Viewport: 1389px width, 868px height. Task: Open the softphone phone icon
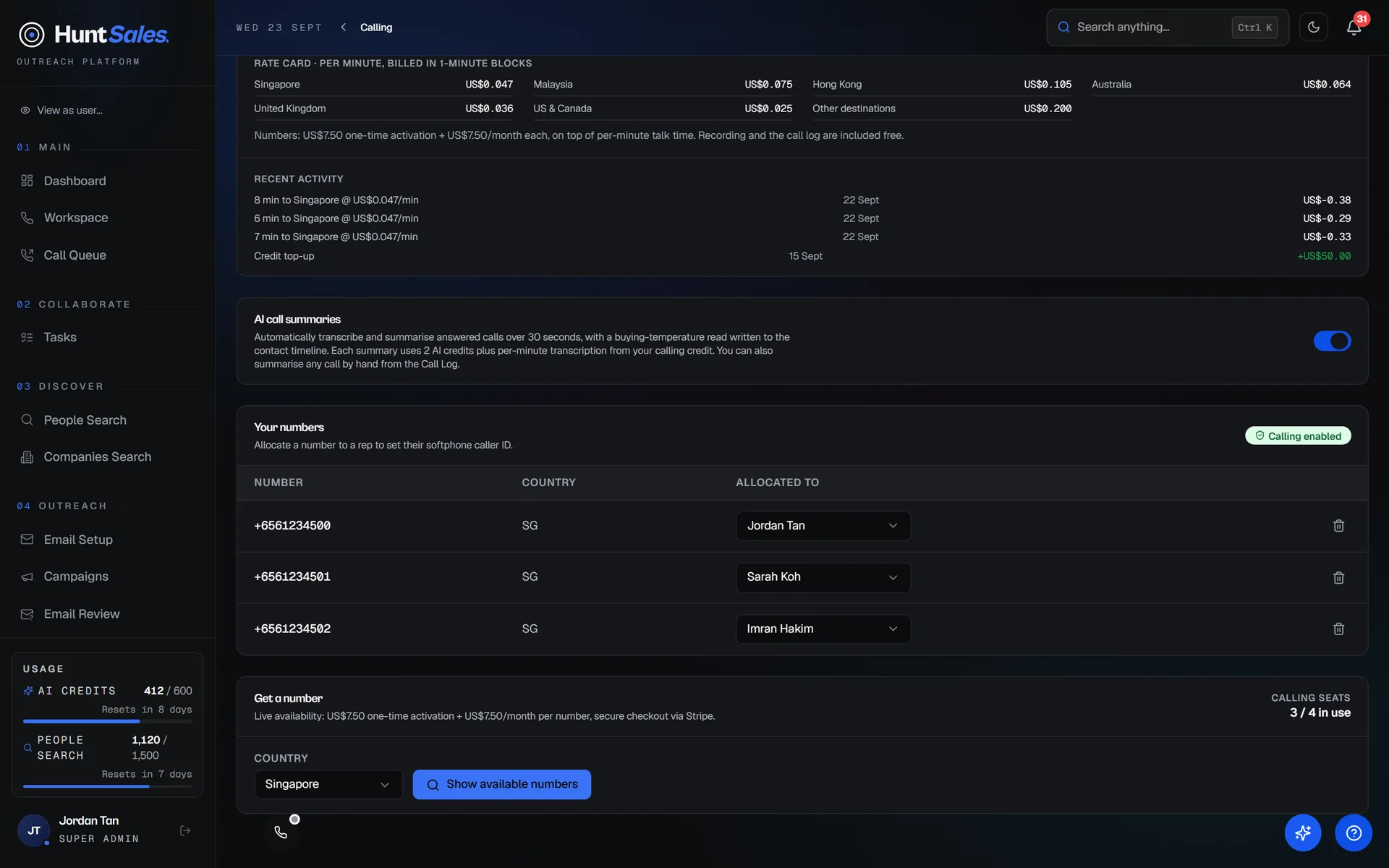pos(281,832)
